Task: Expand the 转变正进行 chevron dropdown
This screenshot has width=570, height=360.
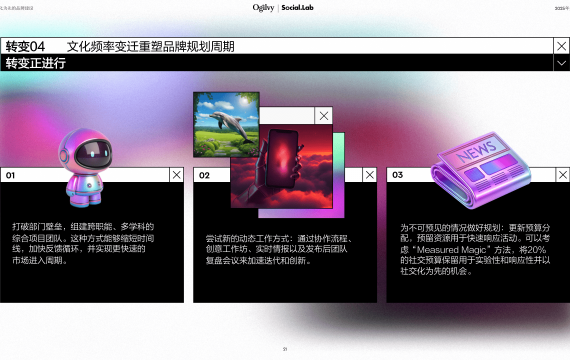Action: [561, 63]
